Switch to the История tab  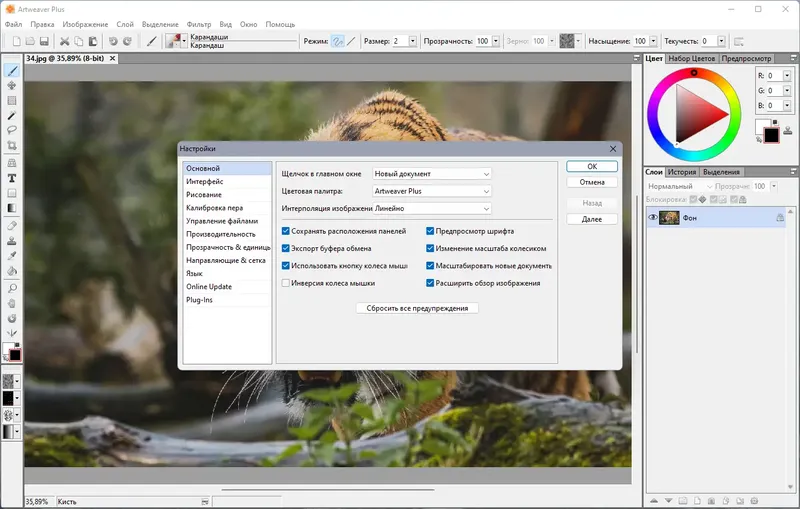click(x=682, y=172)
